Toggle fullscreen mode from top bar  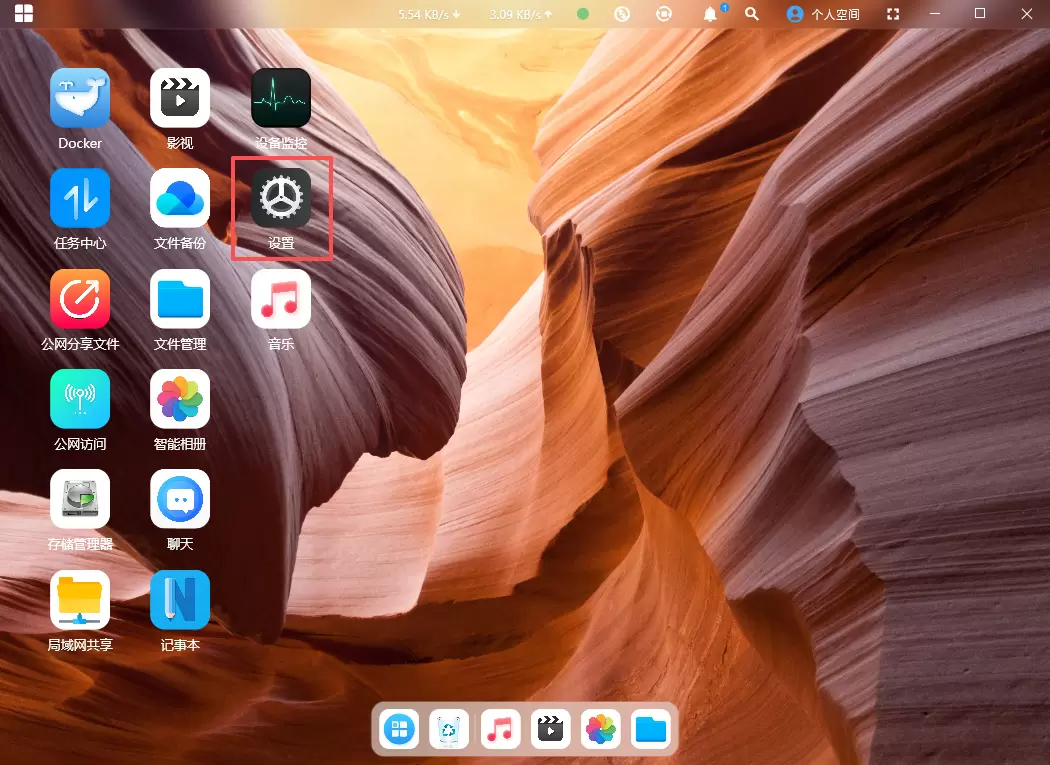893,14
